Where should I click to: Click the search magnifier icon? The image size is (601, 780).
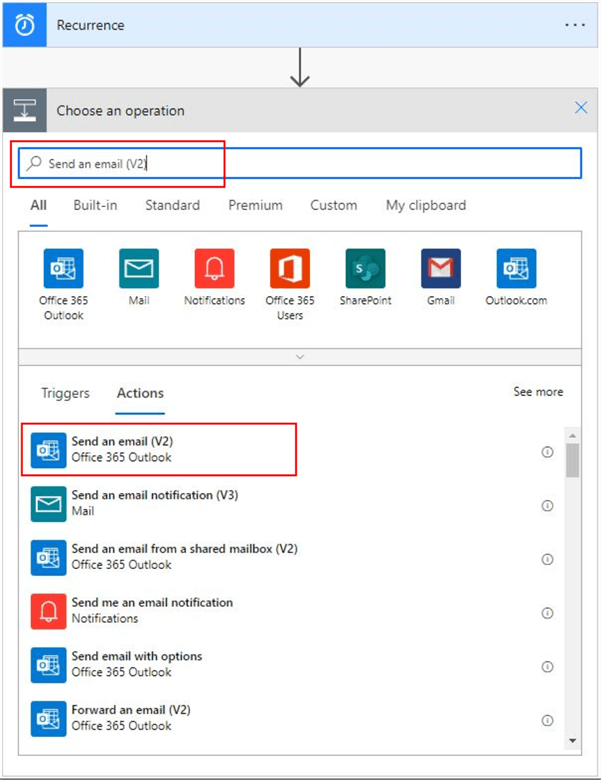tap(34, 163)
